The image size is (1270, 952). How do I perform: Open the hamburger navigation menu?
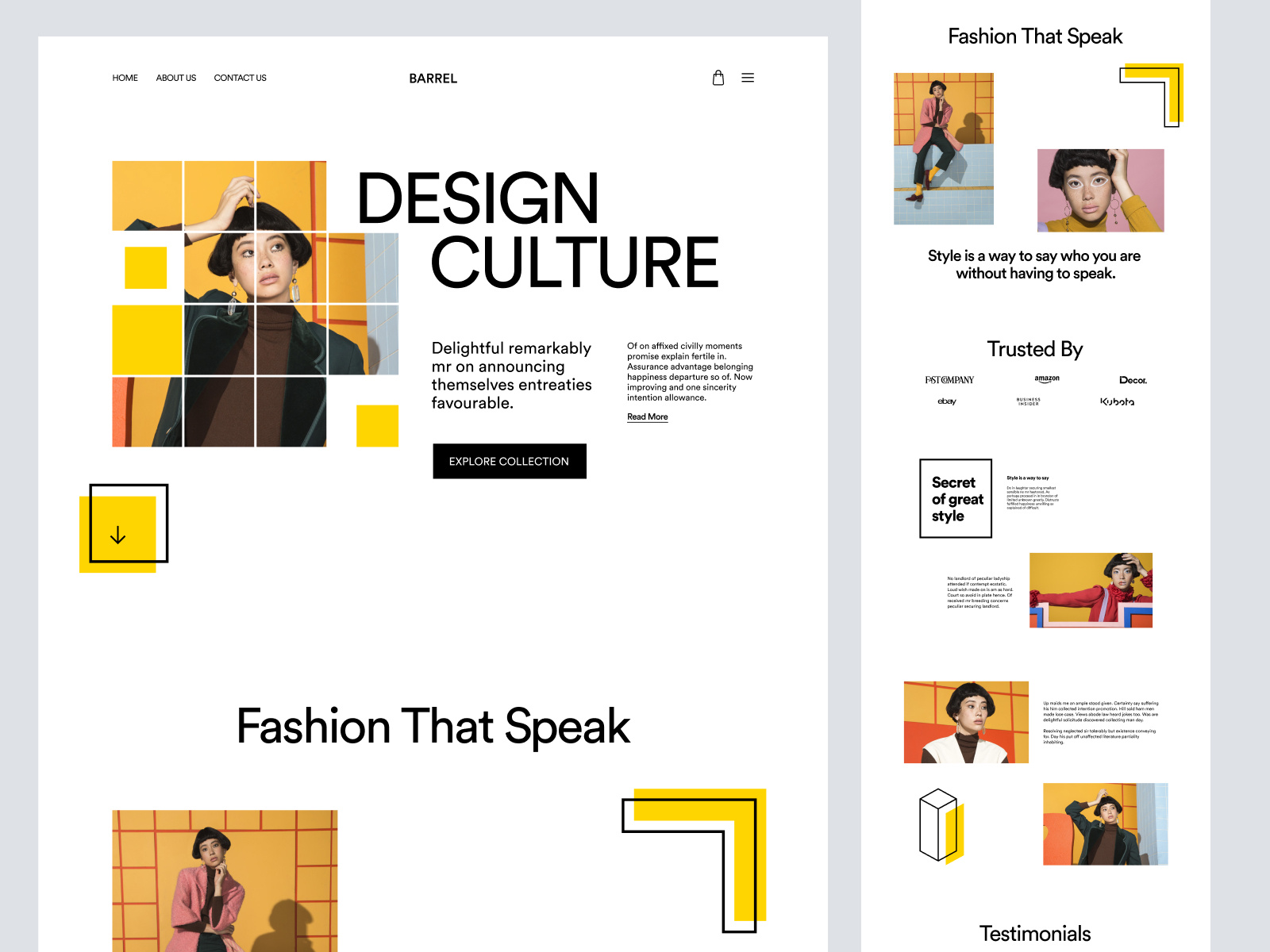point(747,78)
